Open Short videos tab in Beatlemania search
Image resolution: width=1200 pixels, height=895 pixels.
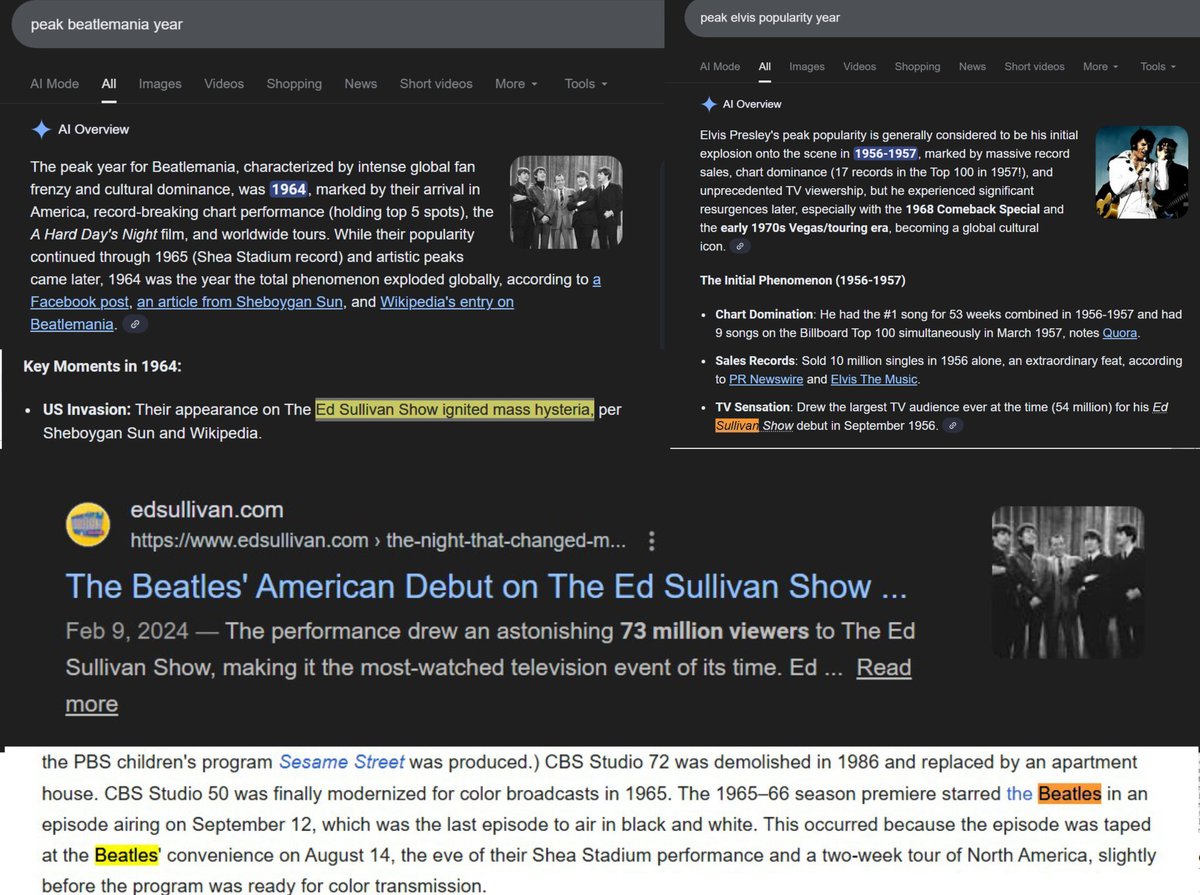[x=436, y=84]
